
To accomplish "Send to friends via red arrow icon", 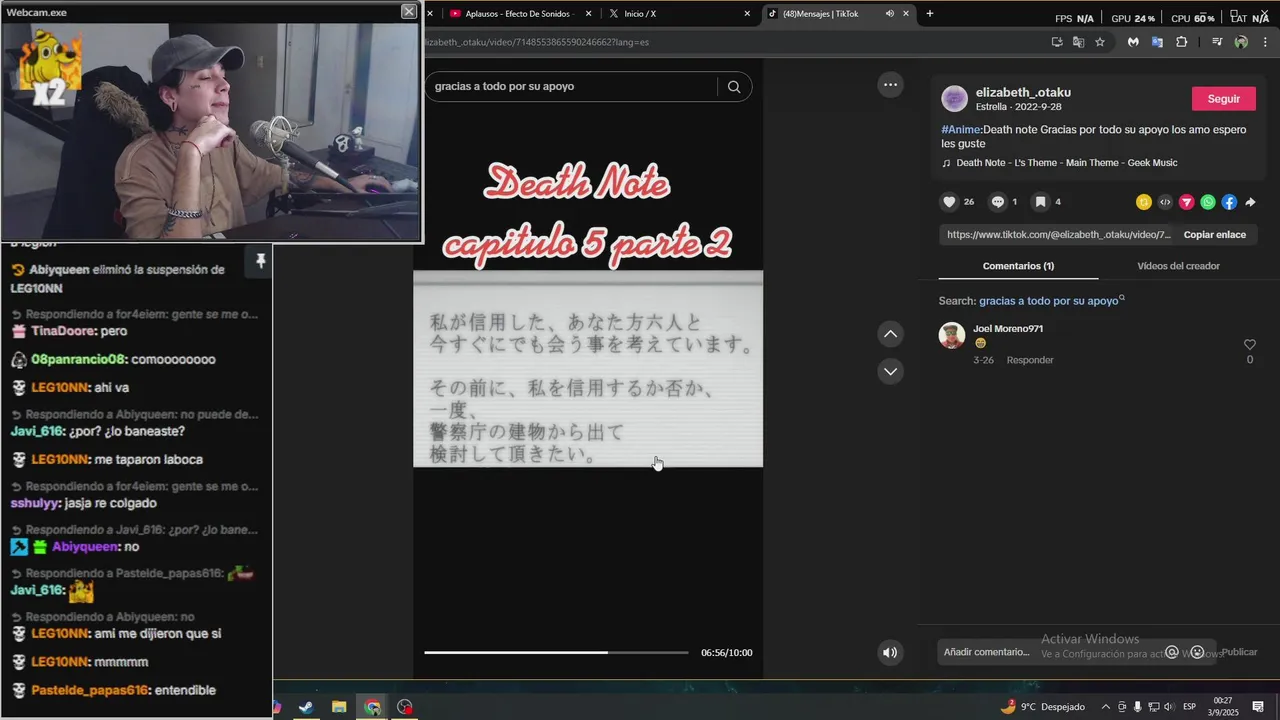I will (1186, 202).
